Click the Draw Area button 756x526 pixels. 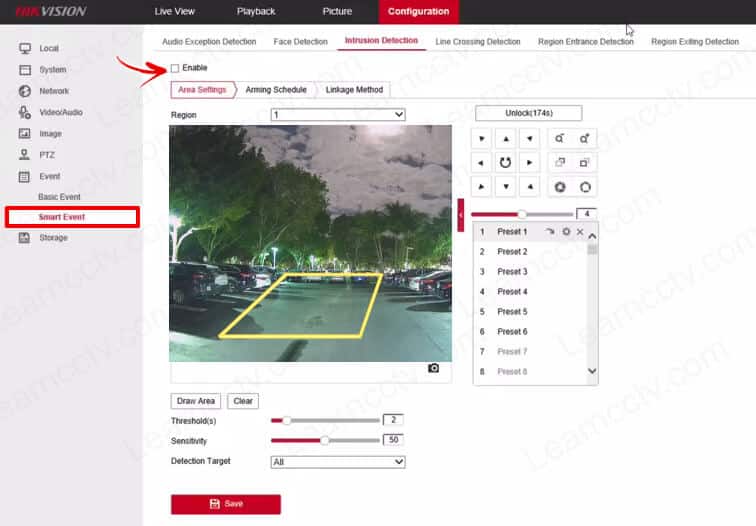click(x=196, y=401)
